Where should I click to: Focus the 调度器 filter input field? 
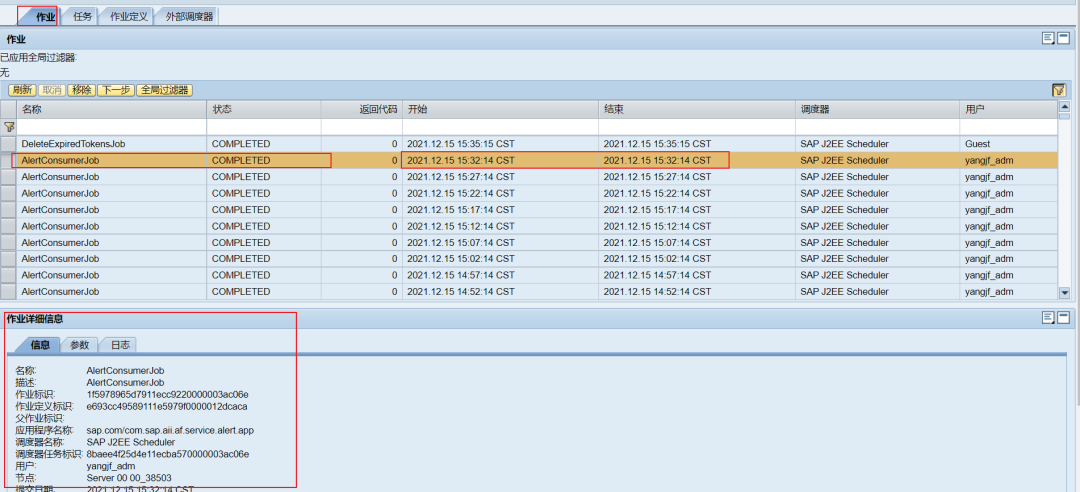pos(878,127)
